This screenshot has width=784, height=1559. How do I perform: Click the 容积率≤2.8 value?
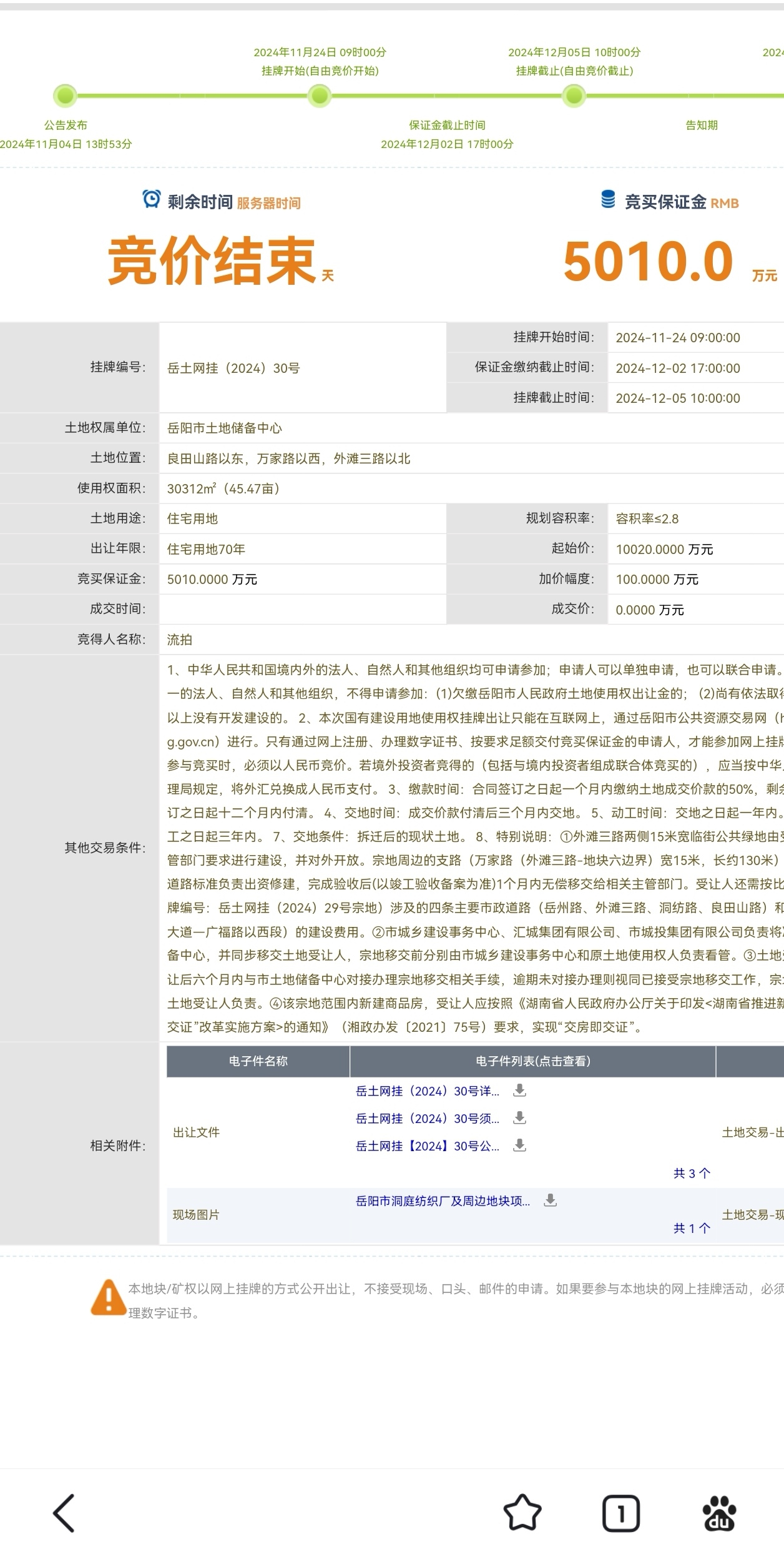(647, 518)
